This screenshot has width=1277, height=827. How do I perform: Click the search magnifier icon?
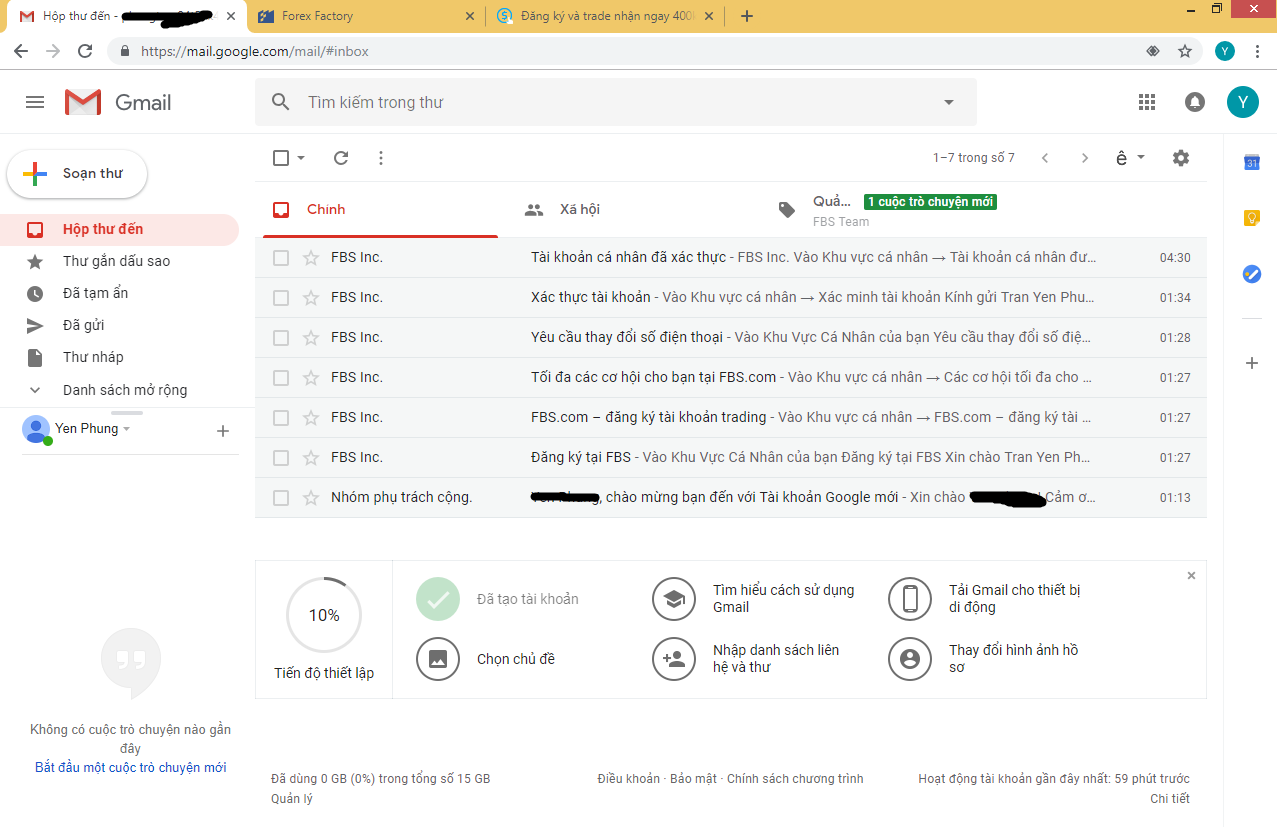(x=281, y=102)
